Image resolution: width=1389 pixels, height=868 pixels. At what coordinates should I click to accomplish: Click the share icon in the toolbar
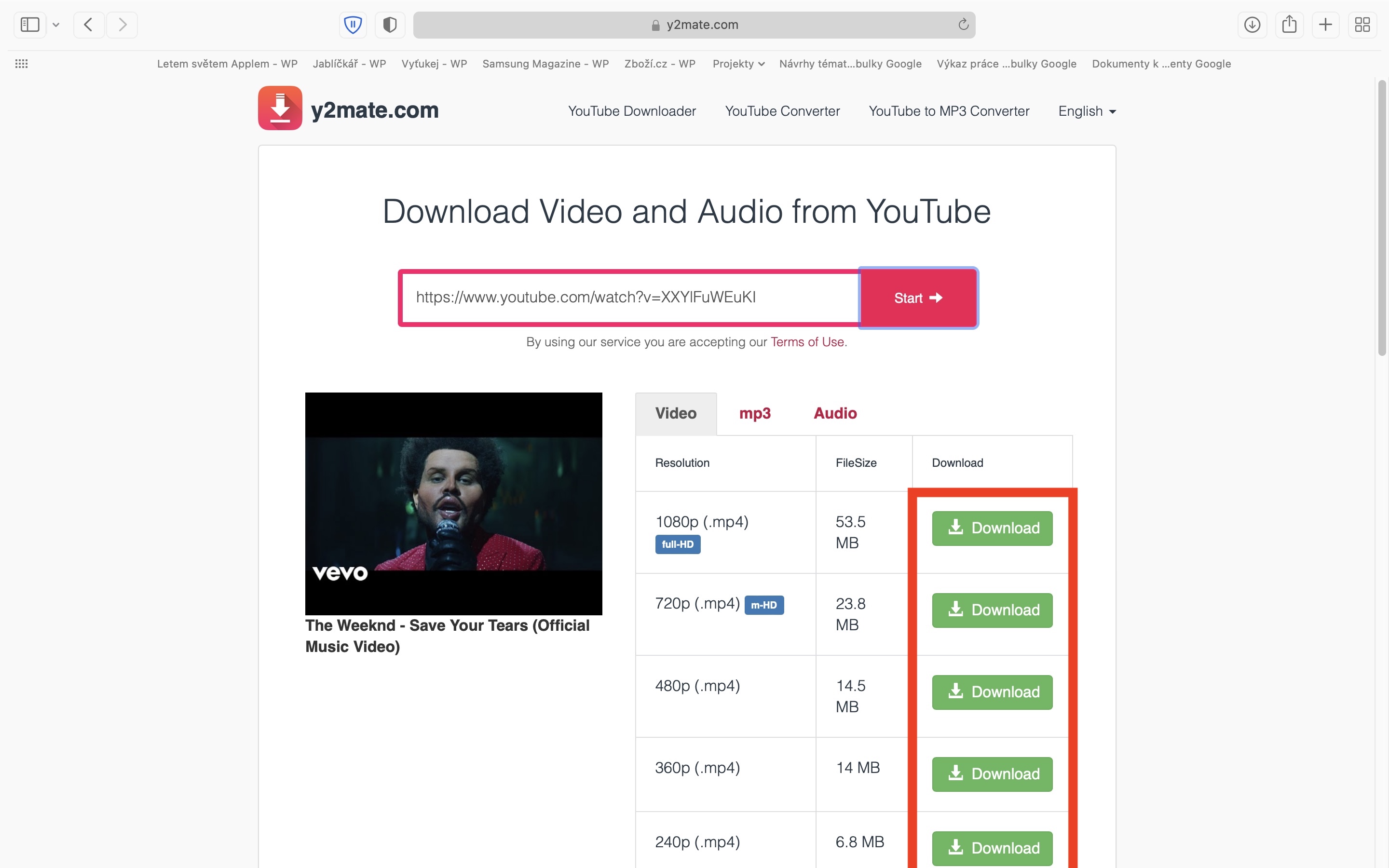point(1289,25)
